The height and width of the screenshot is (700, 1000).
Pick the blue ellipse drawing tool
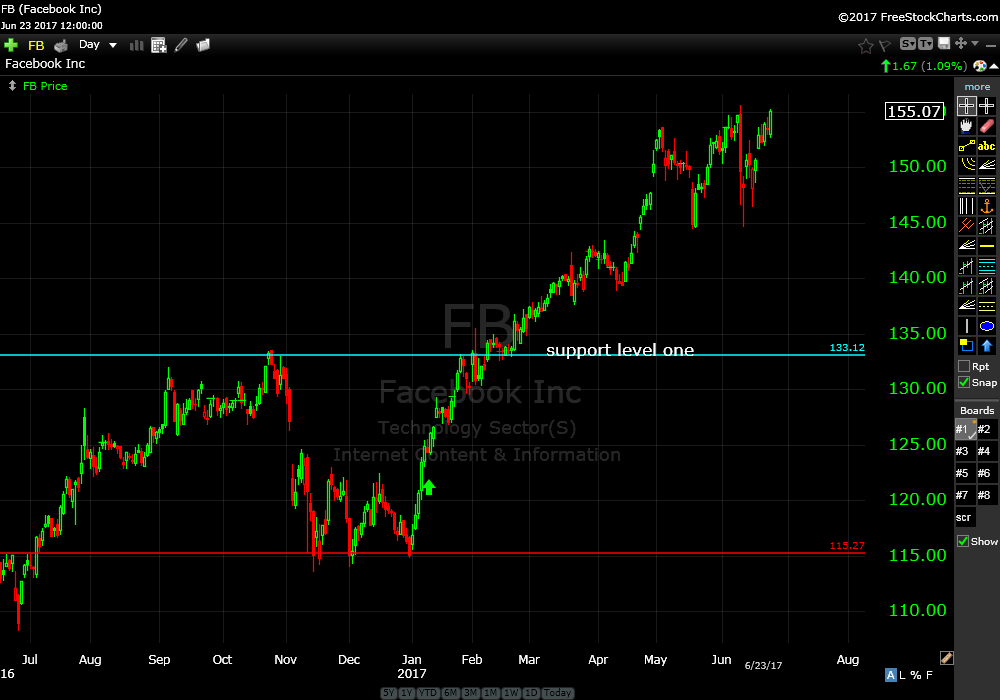(x=987, y=326)
